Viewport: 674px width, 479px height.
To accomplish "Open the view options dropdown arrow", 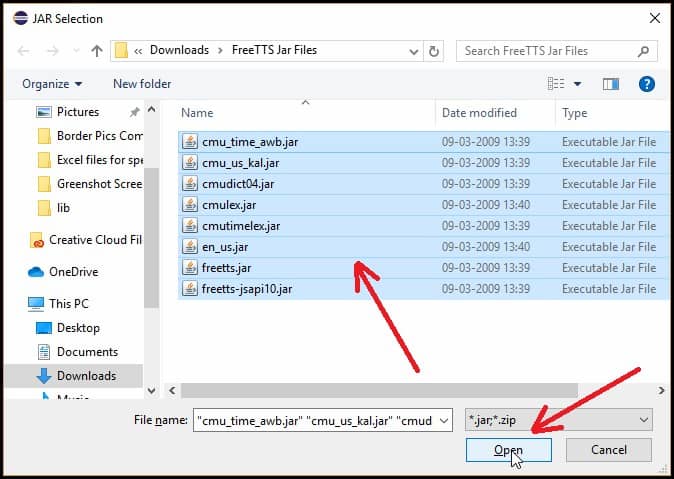I will coord(577,84).
